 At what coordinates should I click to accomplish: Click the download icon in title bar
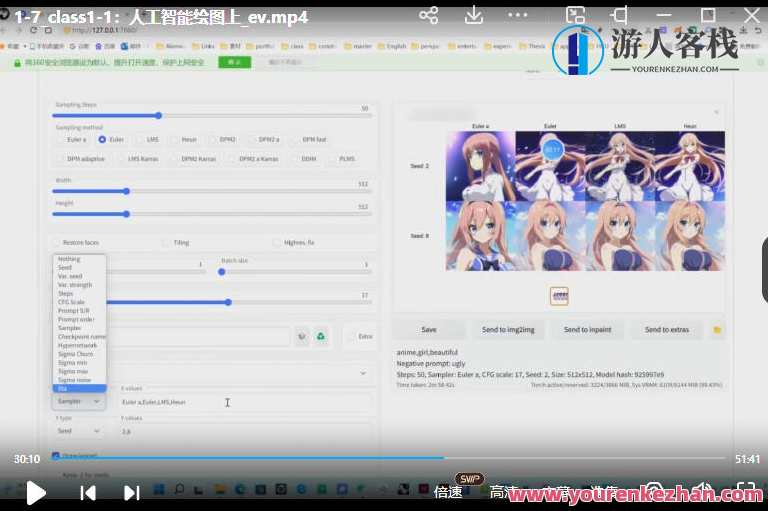(x=477, y=15)
